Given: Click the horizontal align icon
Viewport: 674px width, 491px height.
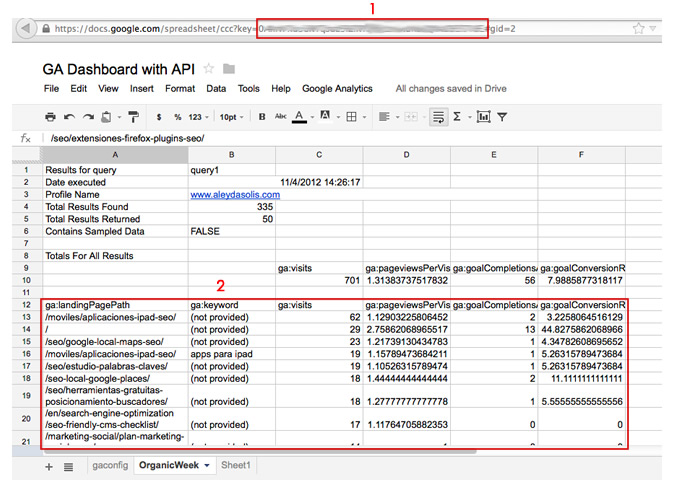Looking at the screenshot, I should point(384,117).
